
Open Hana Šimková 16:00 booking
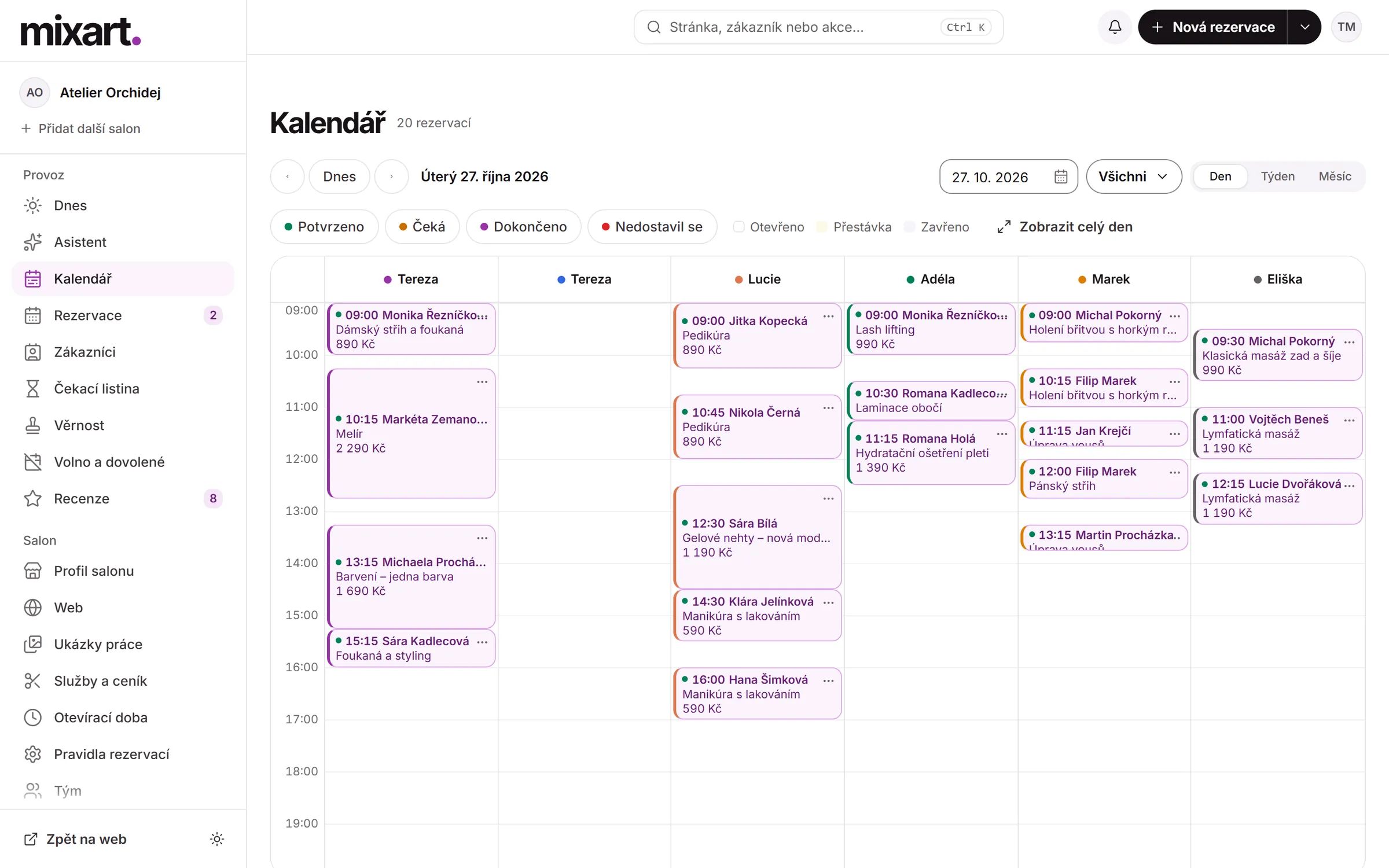758,693
